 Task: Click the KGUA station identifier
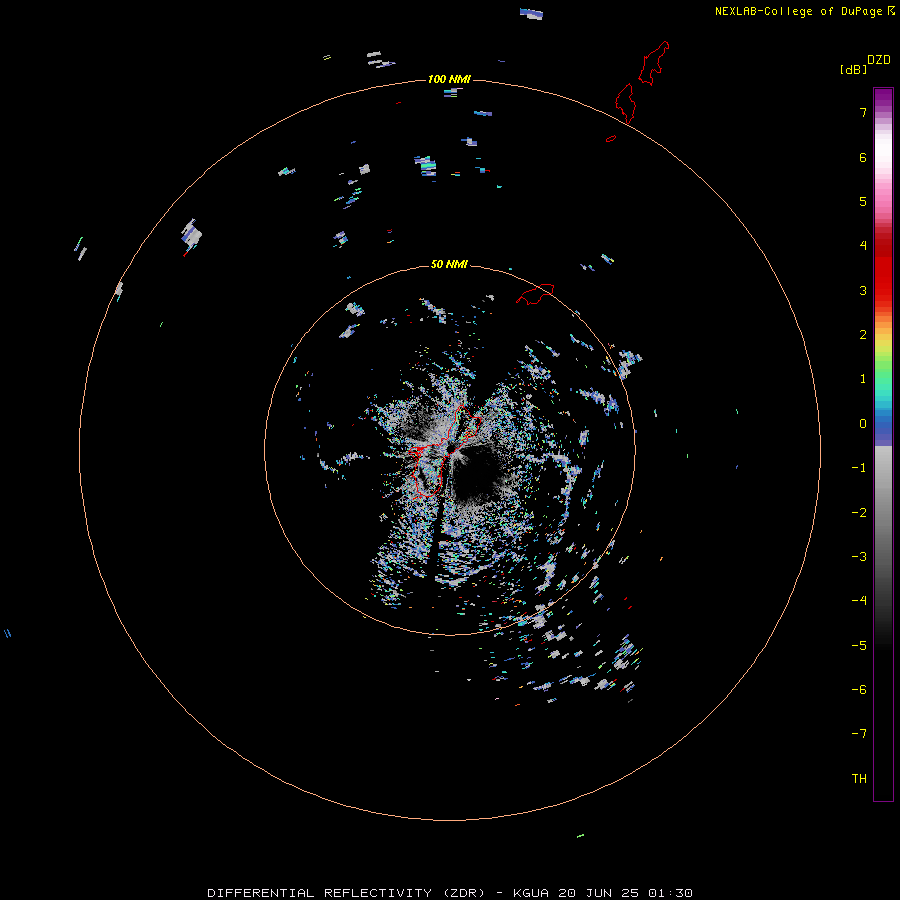530,893
